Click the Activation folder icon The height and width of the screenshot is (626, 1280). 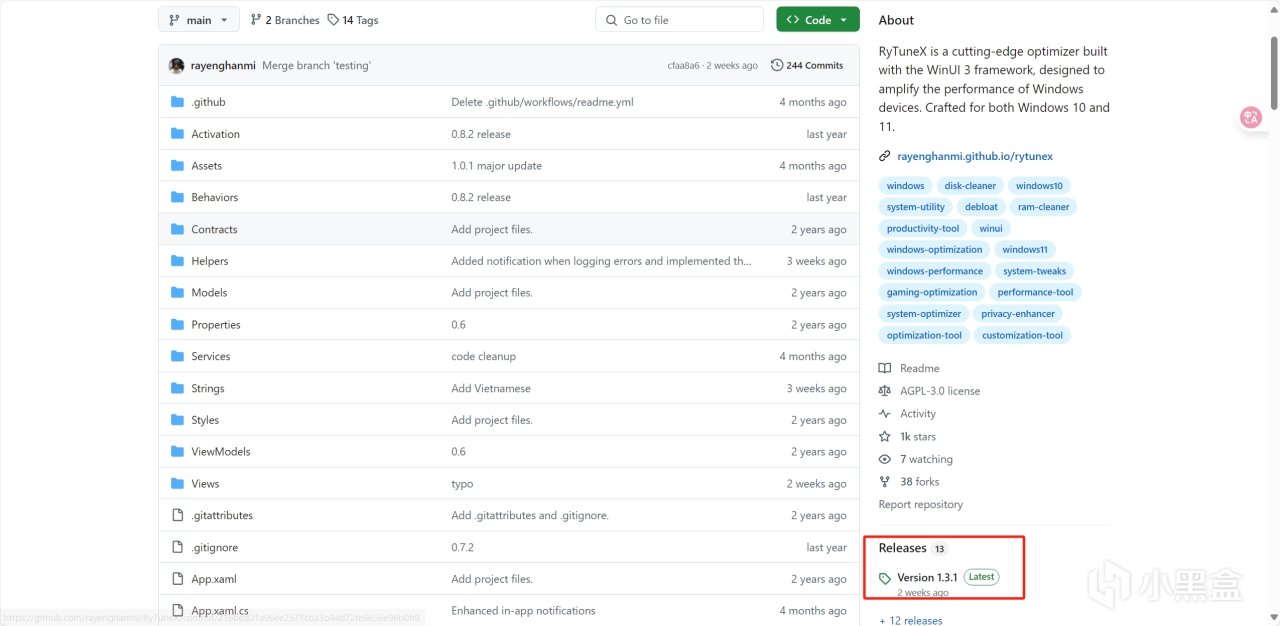coord(177,134)
